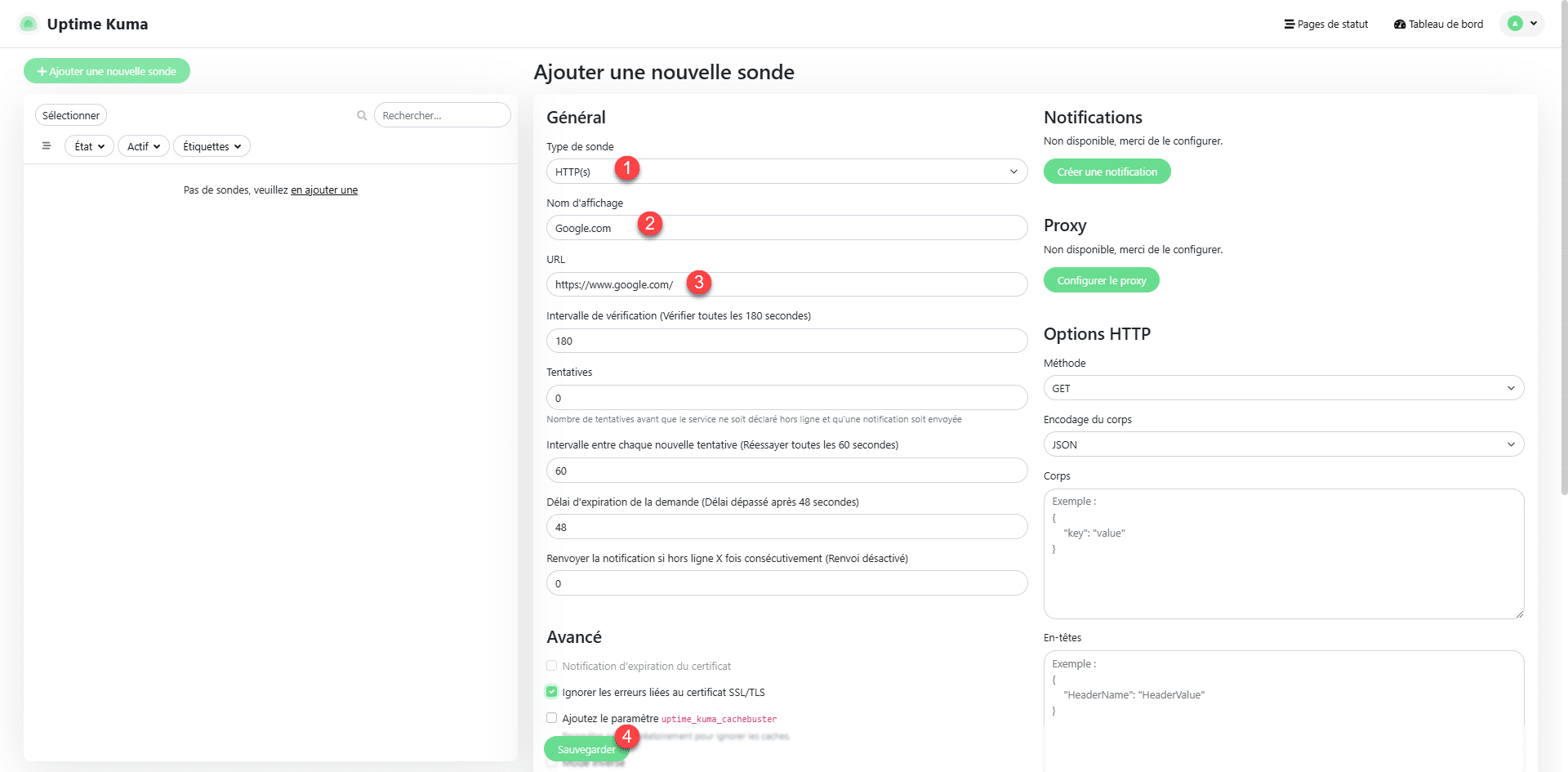Enable the uptime_kuma_cachebuster parameter checkbox
The image size is (1568, 772).
[552, 718]
